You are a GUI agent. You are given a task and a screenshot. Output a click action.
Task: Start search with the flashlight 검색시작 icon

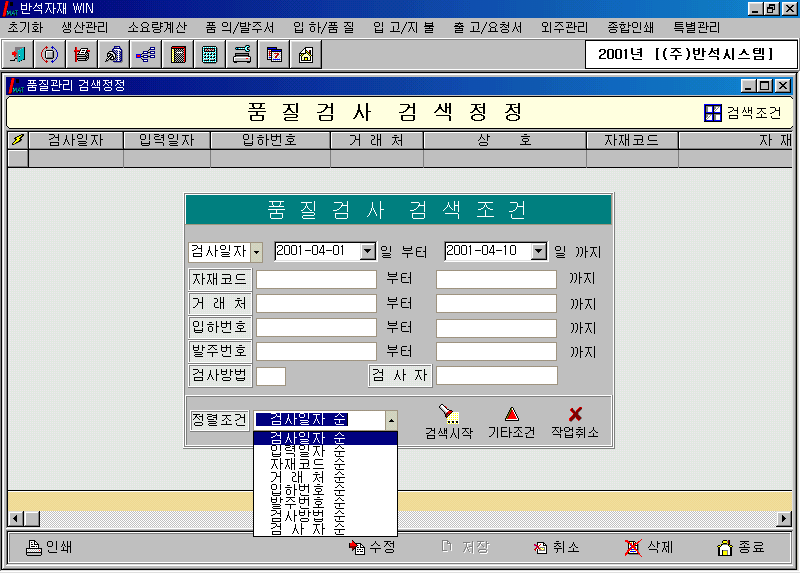pos(448,420)
